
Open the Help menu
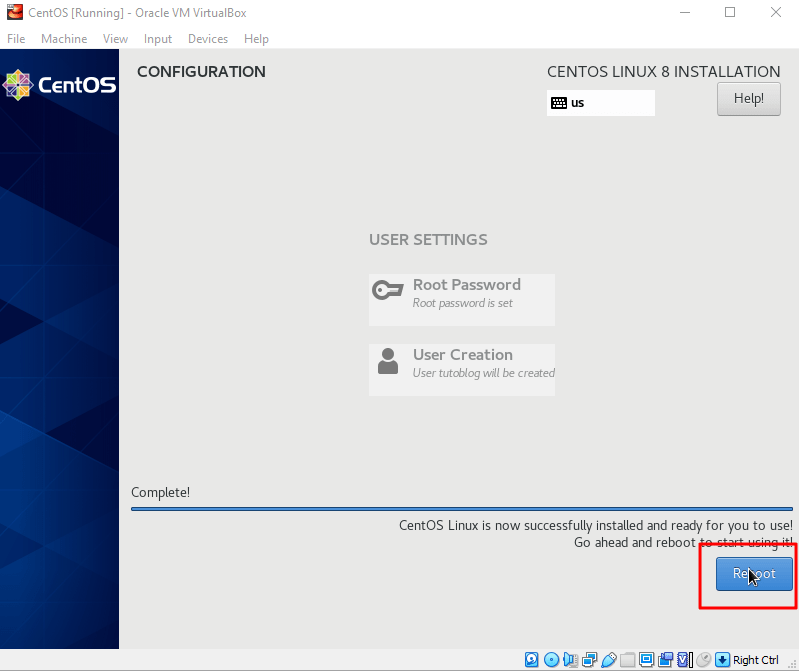(256, 39)
